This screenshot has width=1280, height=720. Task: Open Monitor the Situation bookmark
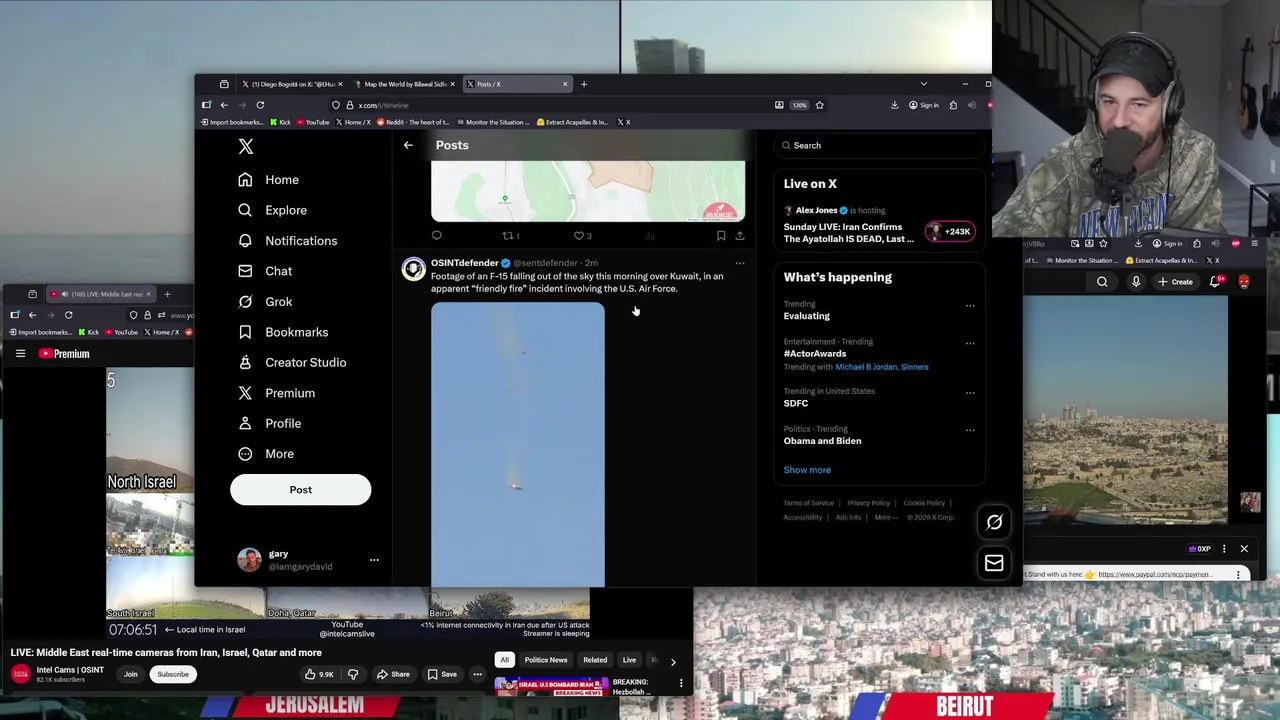pyautogui.click(x=493, y=122)
